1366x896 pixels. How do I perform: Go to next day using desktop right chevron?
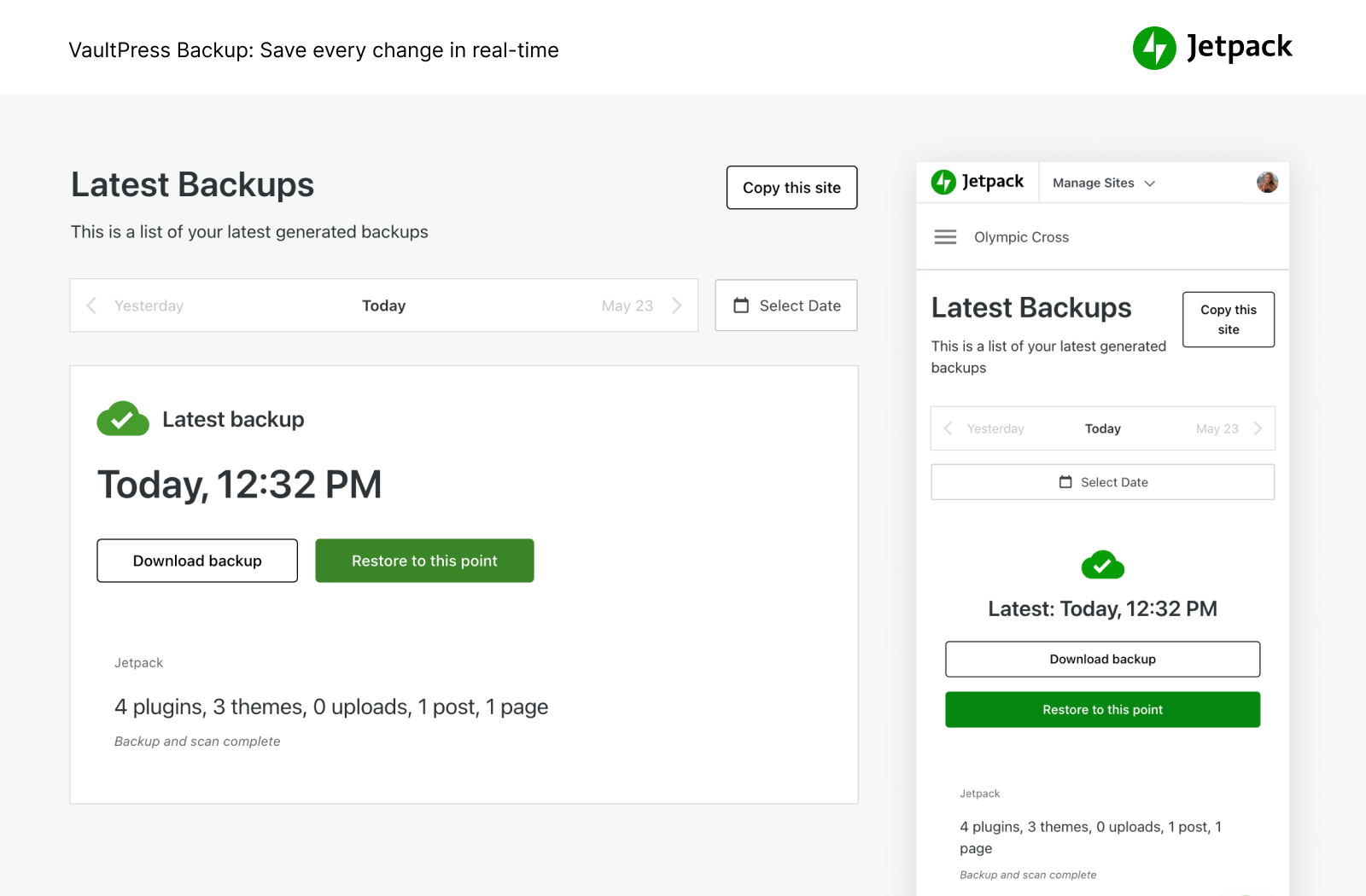coord(676,305)
